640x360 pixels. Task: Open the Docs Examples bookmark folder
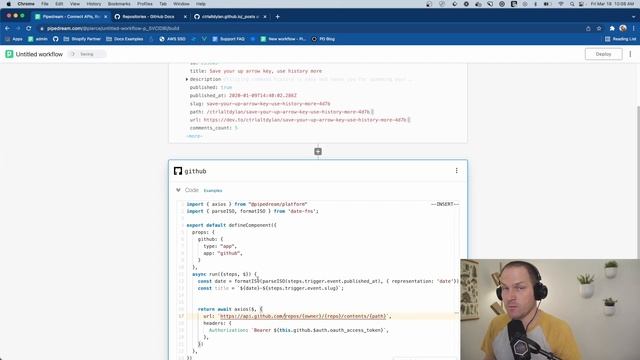pos(124,39)
